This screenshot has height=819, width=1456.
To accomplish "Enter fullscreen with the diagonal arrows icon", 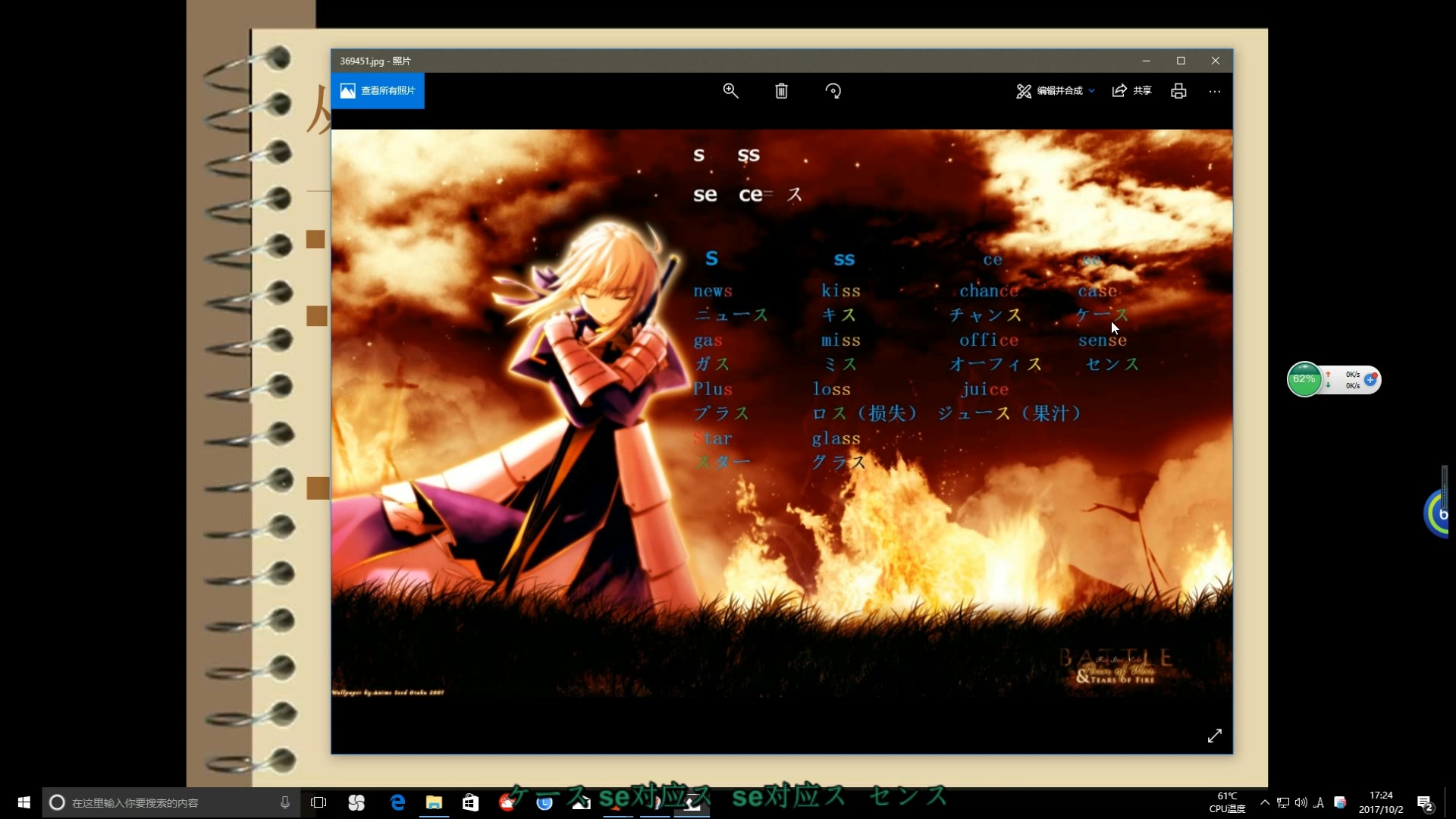I will (1214, 736).
